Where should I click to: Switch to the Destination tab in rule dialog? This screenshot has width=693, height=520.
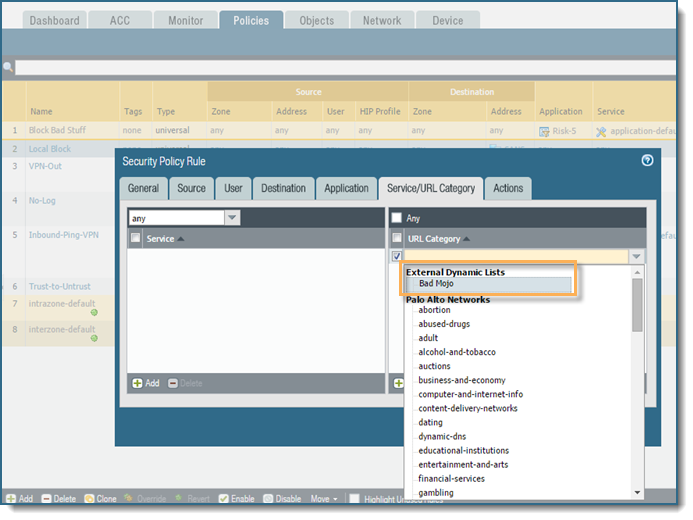pyautogui.click(x=283, y=189)
